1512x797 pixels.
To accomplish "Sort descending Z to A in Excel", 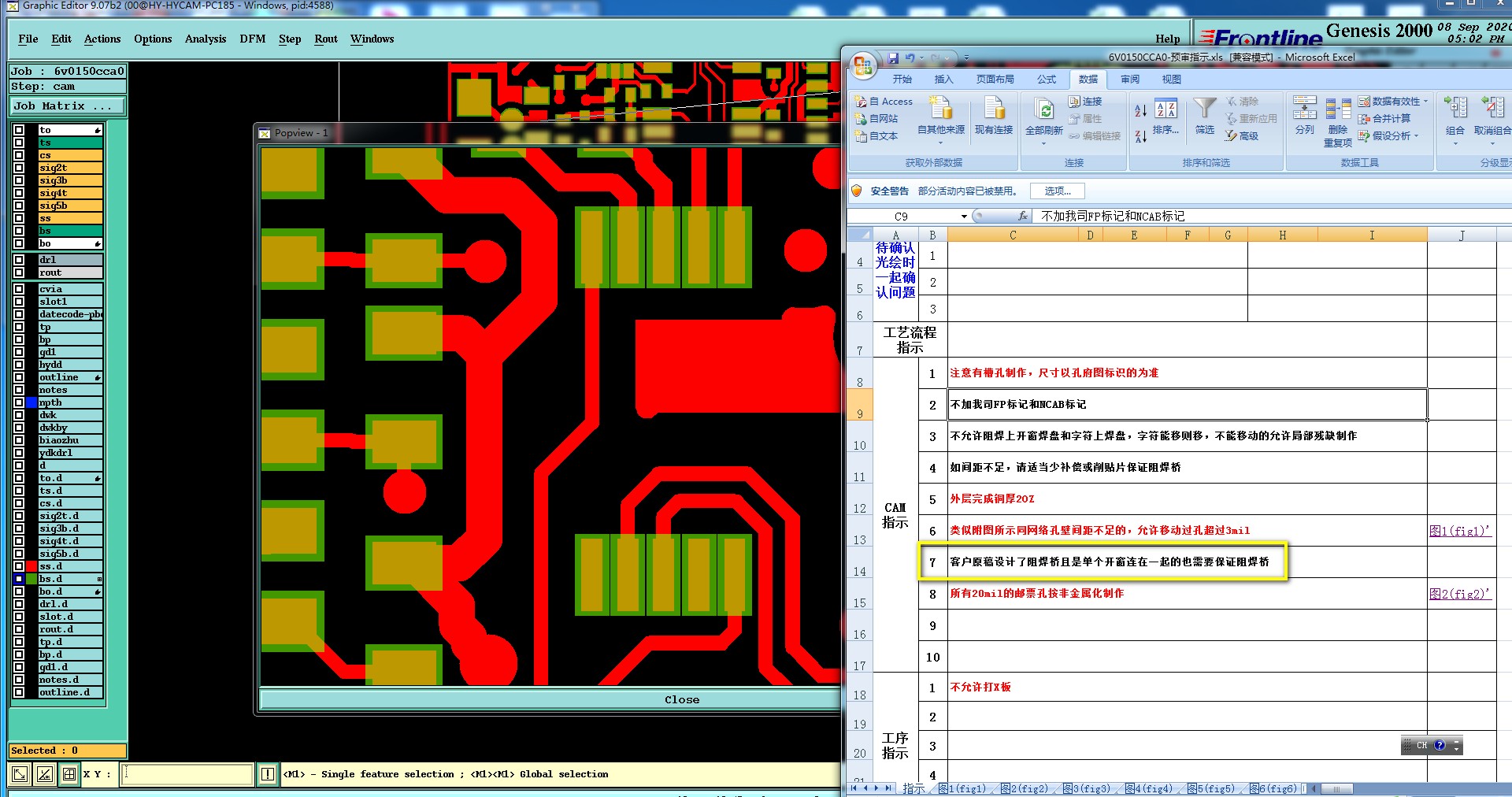I will (1140, 136).
